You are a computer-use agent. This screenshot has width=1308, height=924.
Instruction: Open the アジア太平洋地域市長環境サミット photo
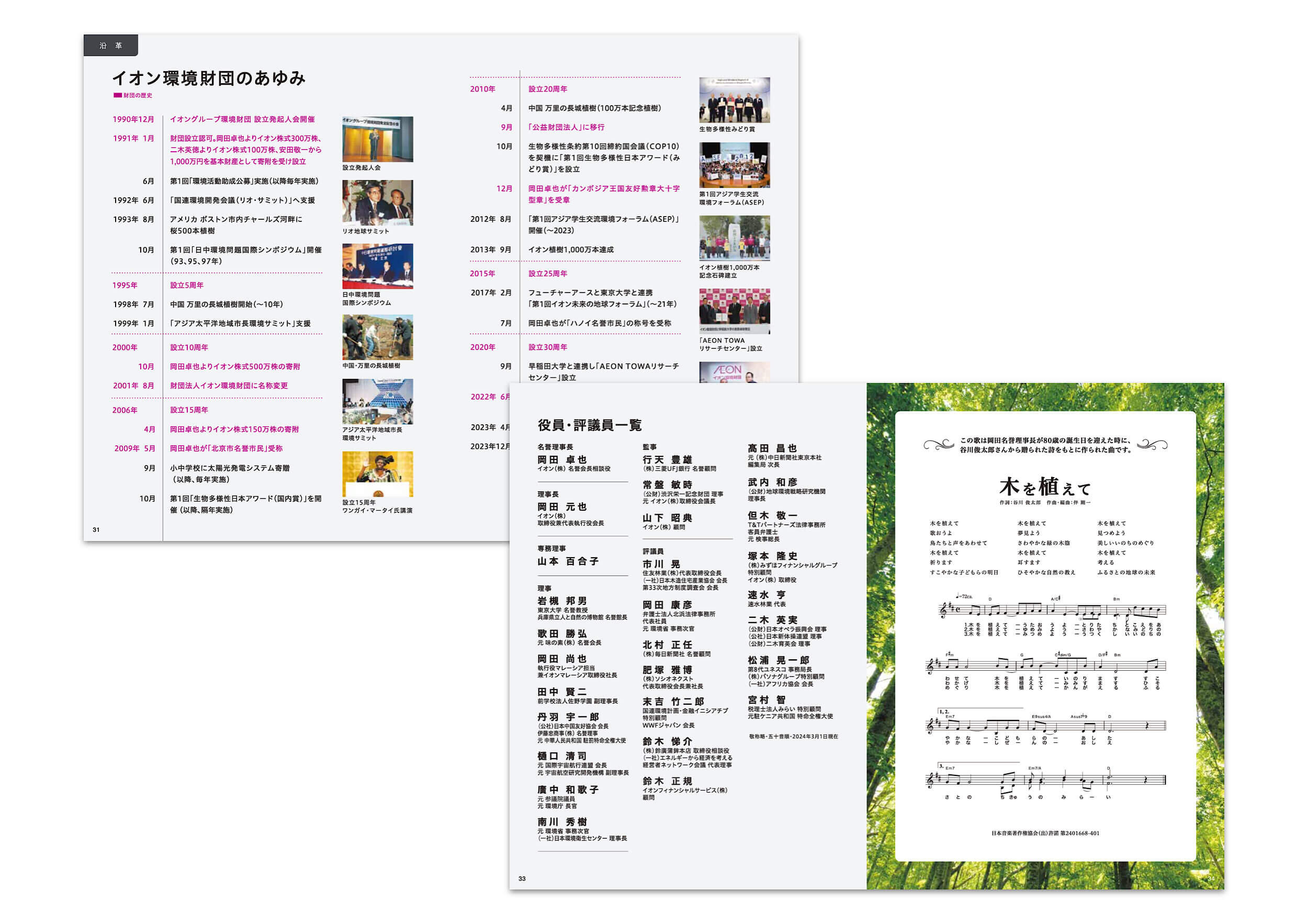378,402
